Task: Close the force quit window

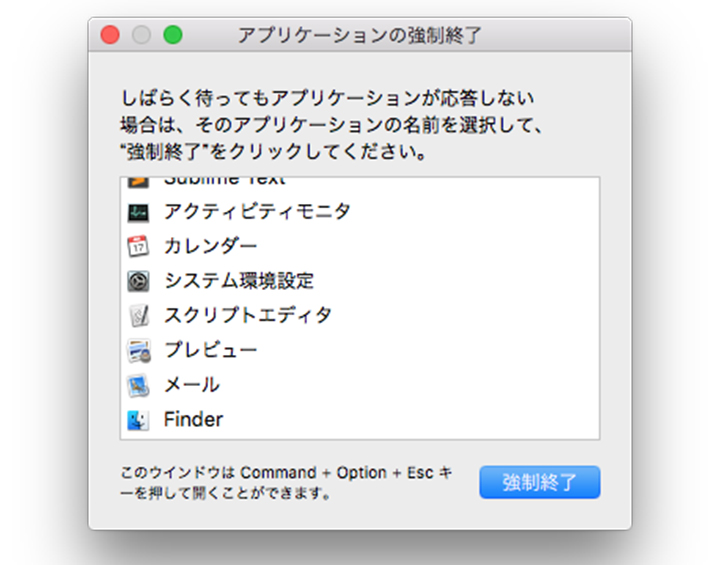Action: pos(110,35)
